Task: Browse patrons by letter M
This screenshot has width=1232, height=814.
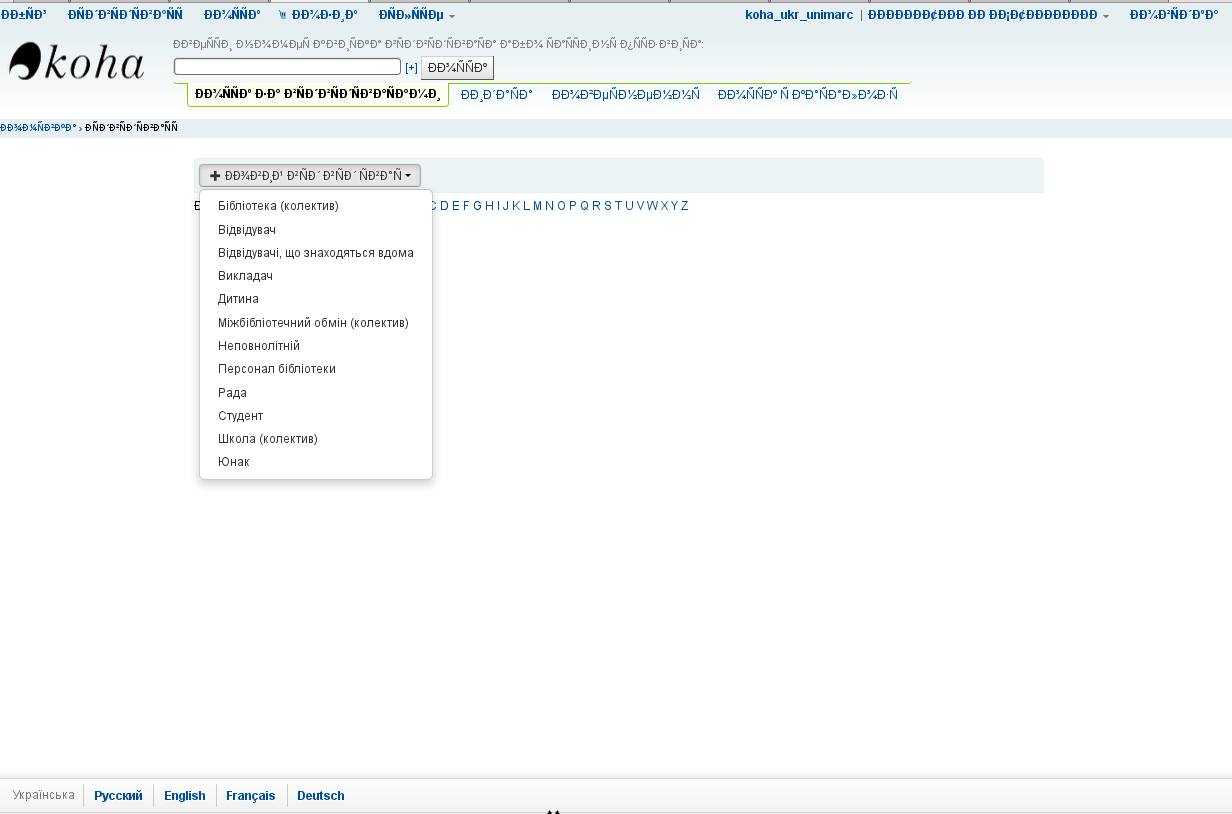Action: pyautogui.click(x=537, y=206)
